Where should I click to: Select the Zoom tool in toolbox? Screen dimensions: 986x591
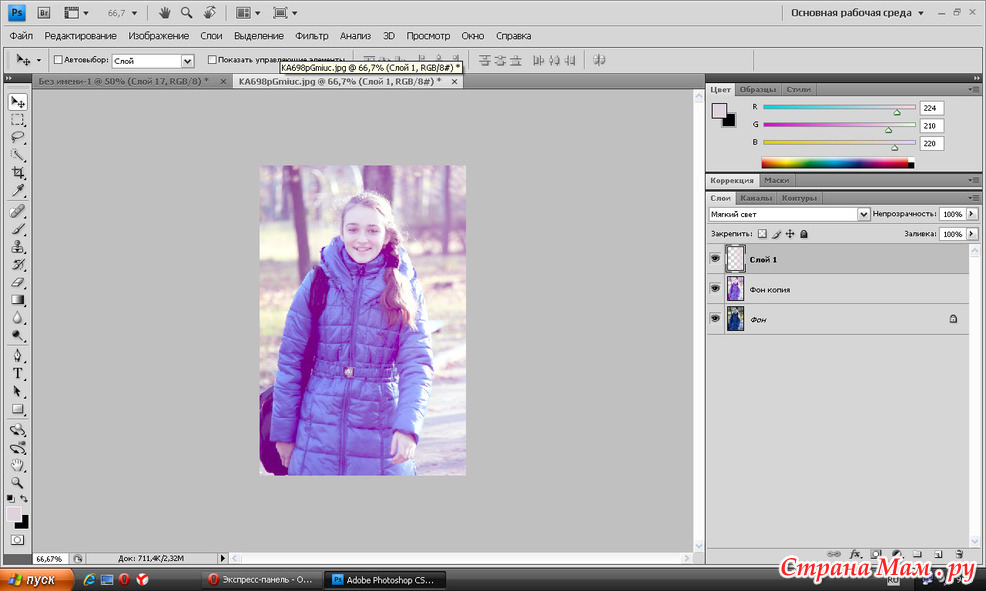pyautogui.click(x=18, y=483)
